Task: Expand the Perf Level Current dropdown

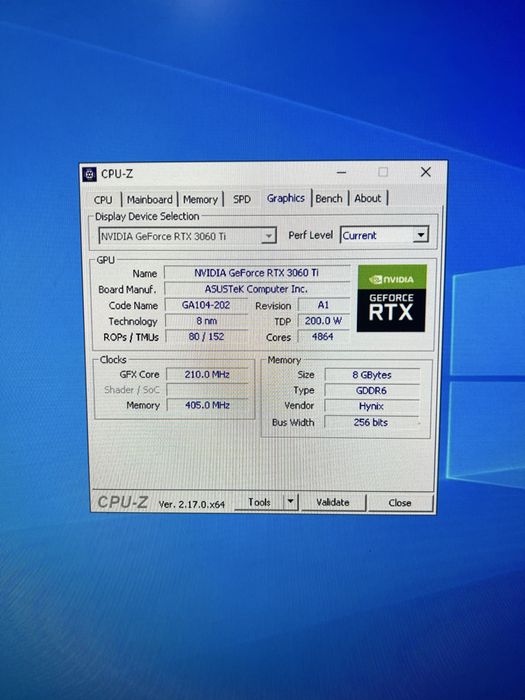Action: [x=384, y=235]
